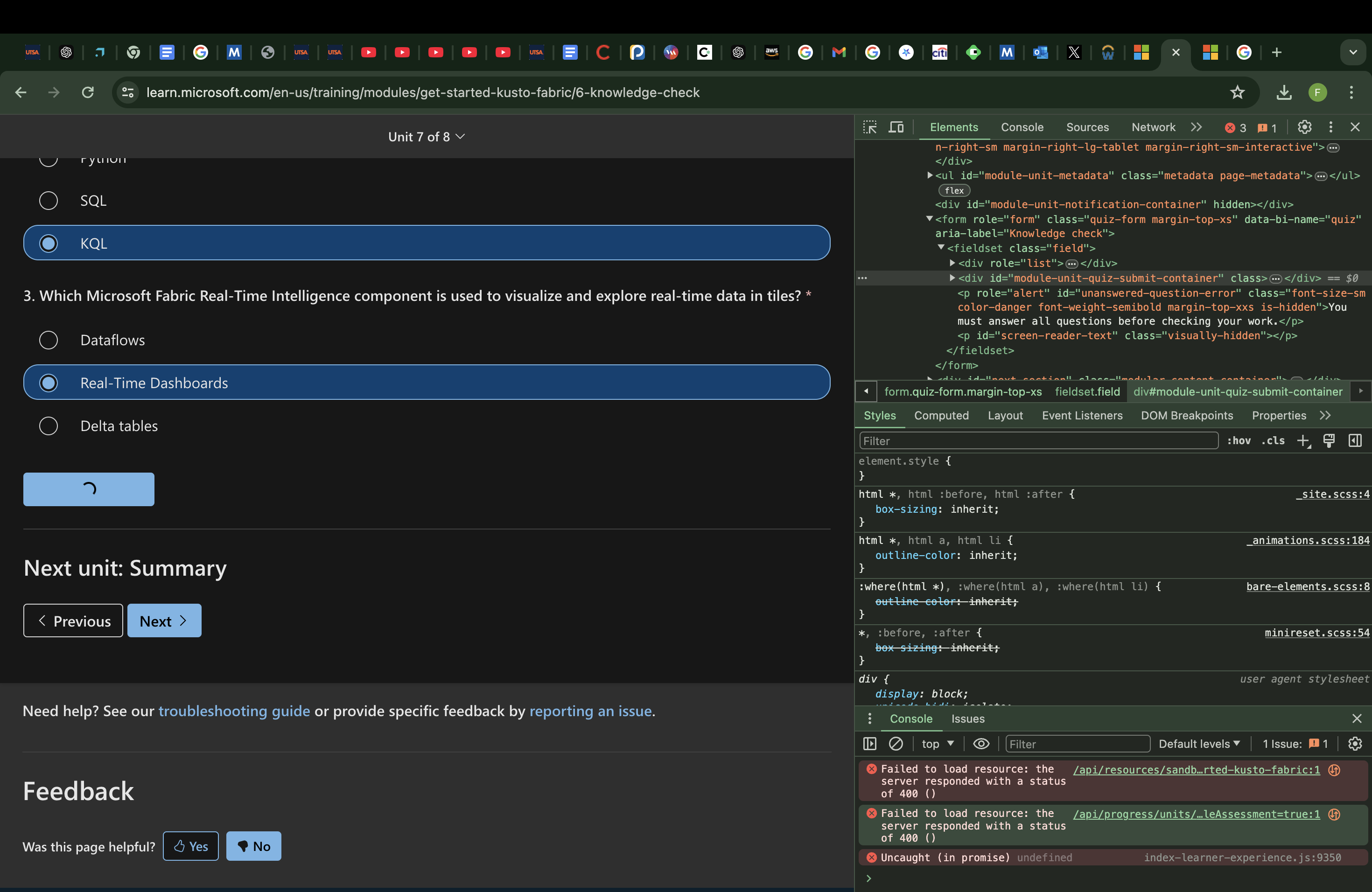Select the Real-Time Dashboards radio option
Viewport: 1372px width, 892px height.
click(49, 383)
